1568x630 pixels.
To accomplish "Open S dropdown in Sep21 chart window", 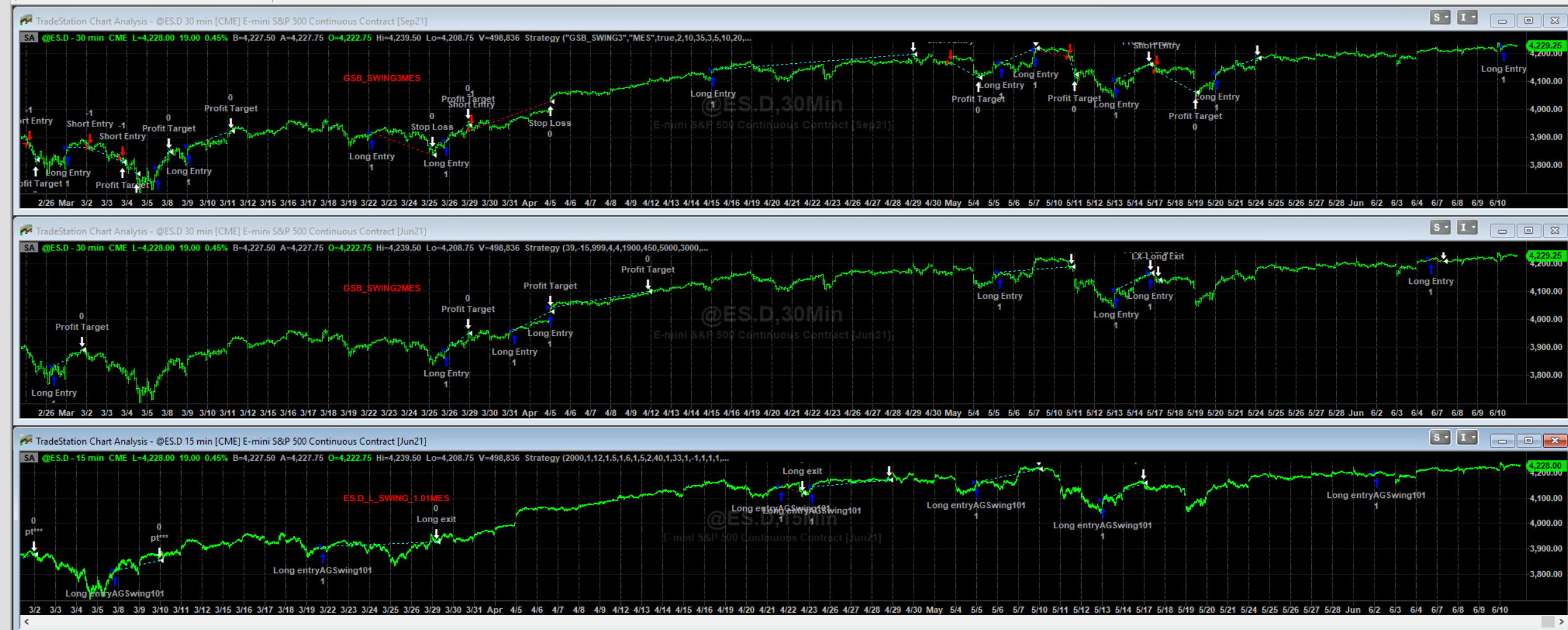I will click(x=1440, y=18).
